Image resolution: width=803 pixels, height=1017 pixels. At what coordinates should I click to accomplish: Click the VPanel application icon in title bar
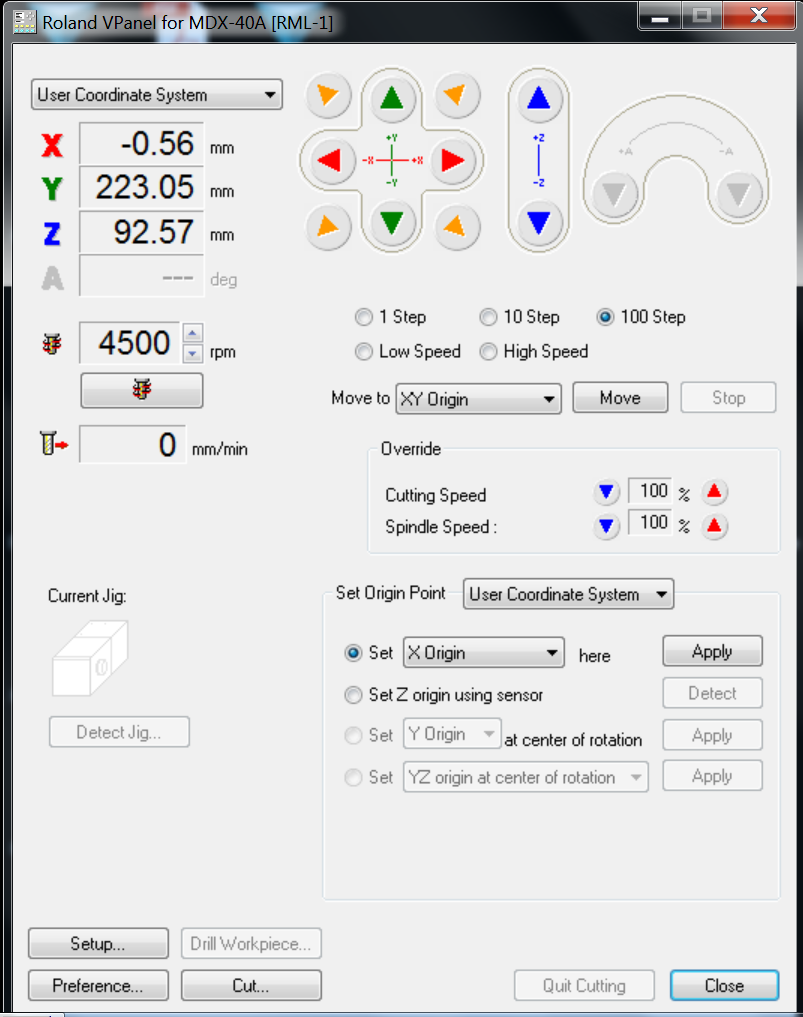click(x=25, y=21)
